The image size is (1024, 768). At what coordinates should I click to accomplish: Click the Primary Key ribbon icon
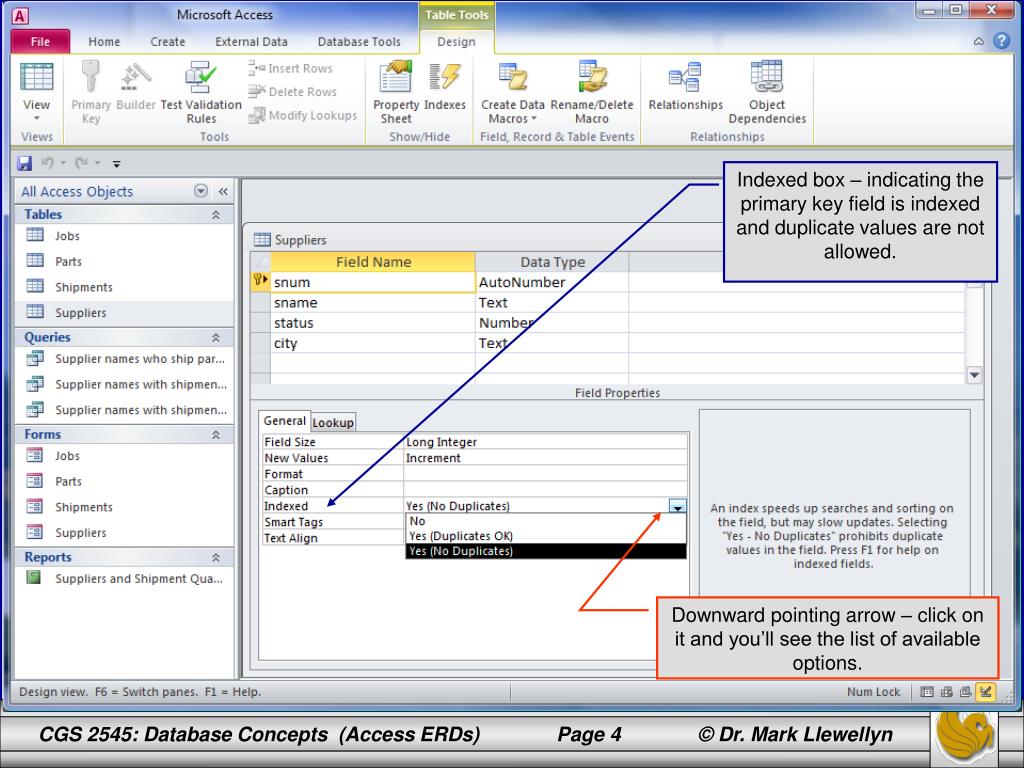91,91
